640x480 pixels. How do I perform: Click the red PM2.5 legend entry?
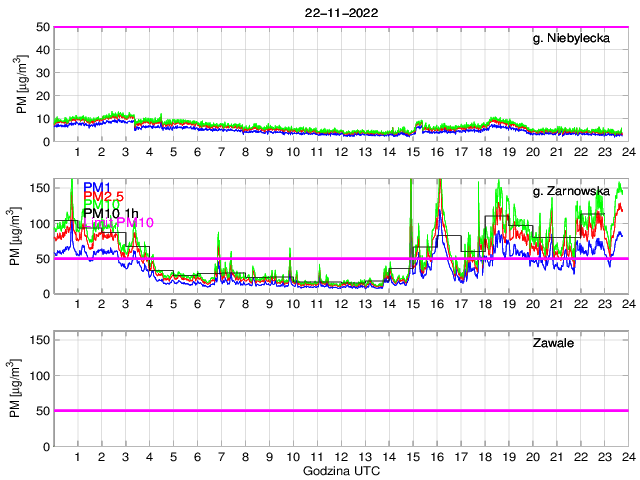click(x=104, y=196)
